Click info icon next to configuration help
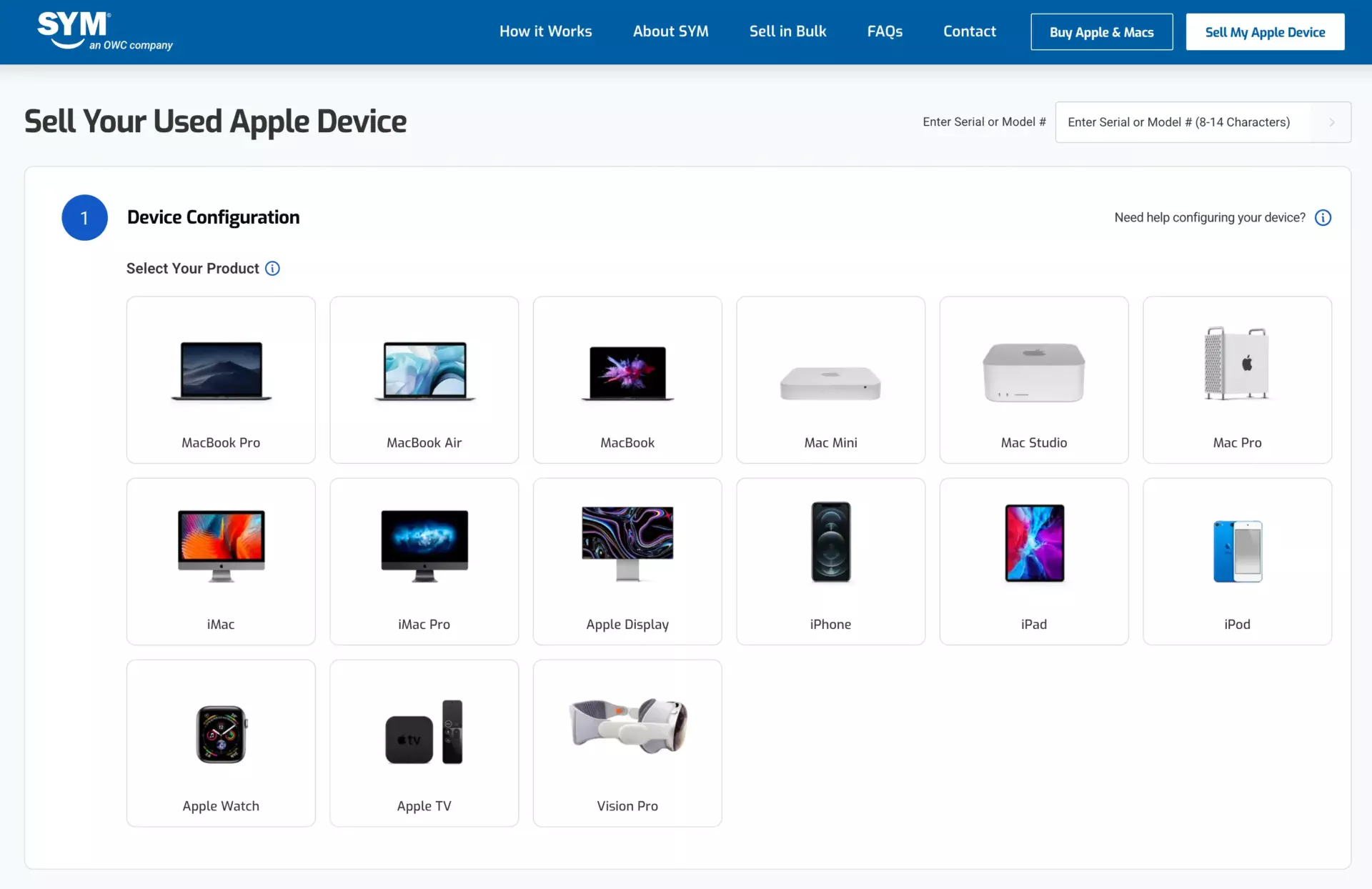The height and width of the screenshot is (889, 1372). coord(1323,217)
